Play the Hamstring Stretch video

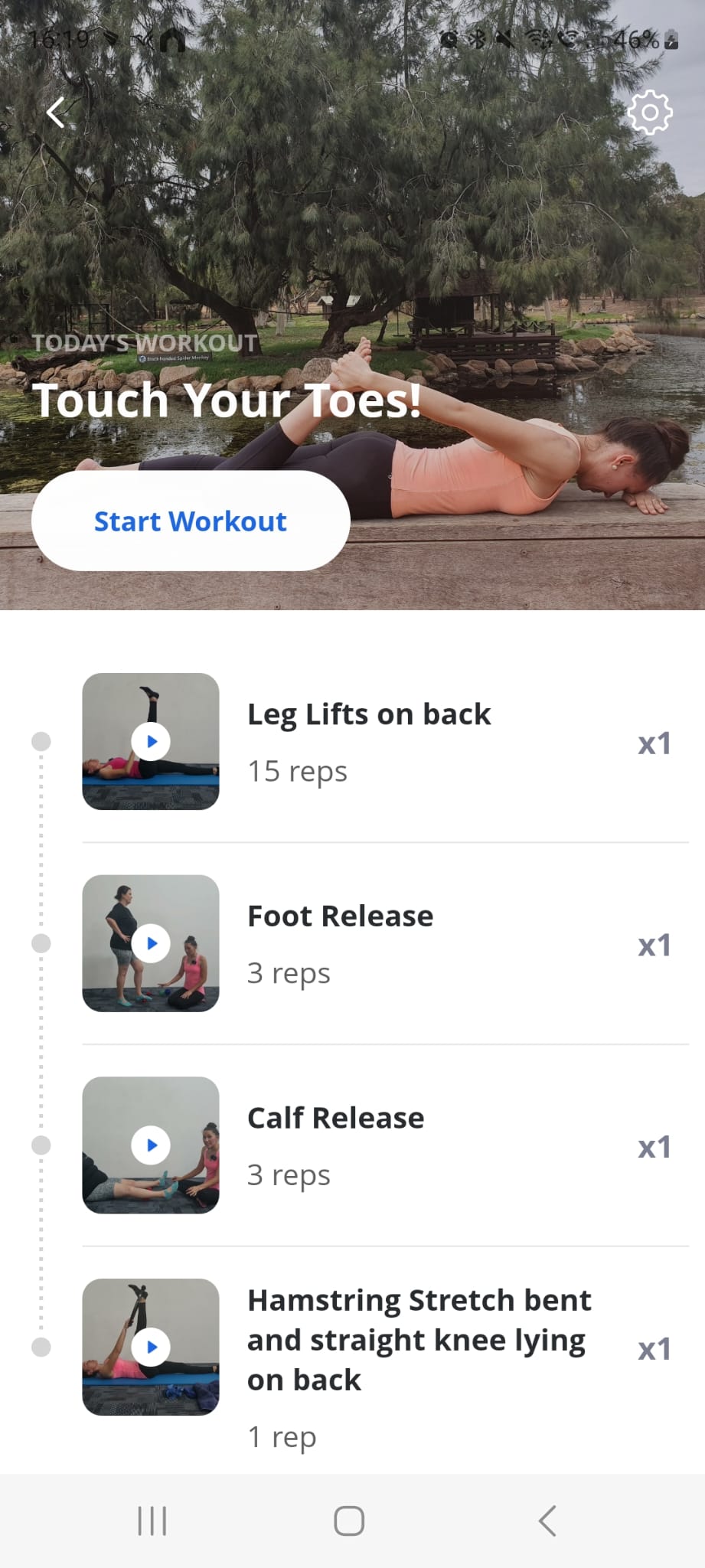coord(151,1347)
